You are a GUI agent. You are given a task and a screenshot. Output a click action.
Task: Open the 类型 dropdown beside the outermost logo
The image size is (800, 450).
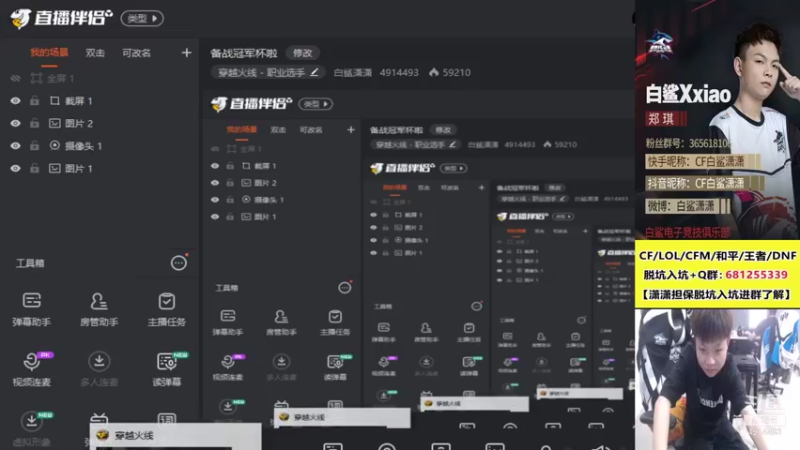(x=142, y=18)
